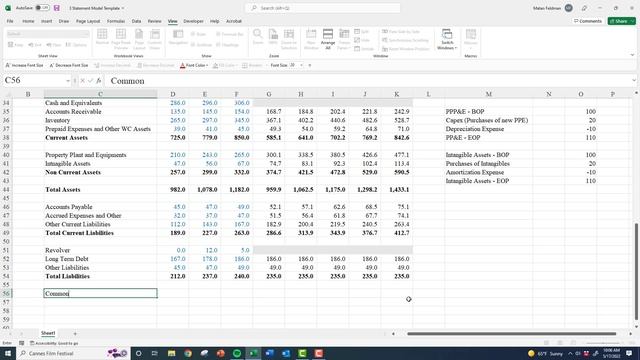This screenshot has height=360, width=640.
Task: Click the Split window button
Action: pos(362,31)
